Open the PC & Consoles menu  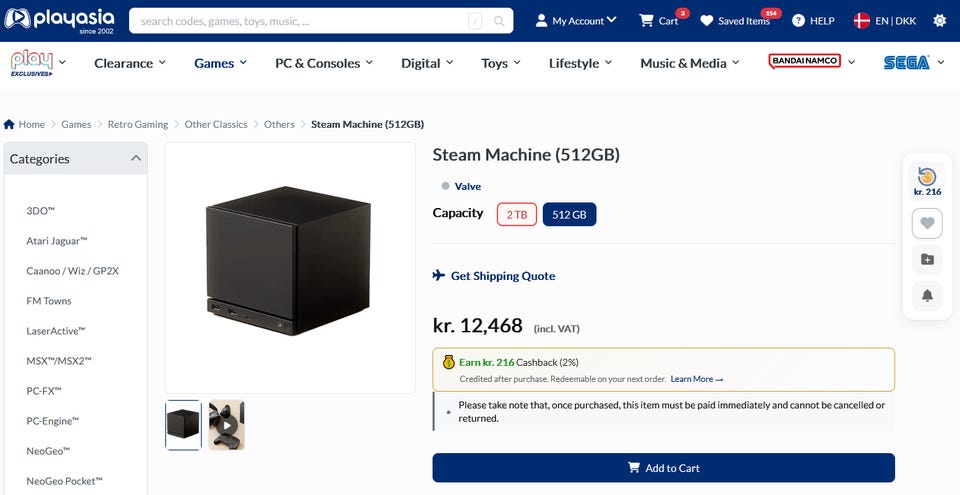(x=324, y=63)
